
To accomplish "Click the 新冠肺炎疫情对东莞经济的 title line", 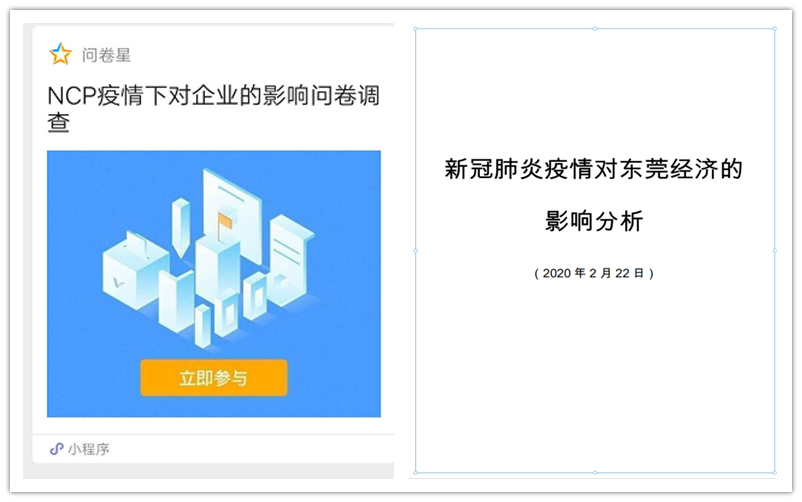I will [593, 169].
